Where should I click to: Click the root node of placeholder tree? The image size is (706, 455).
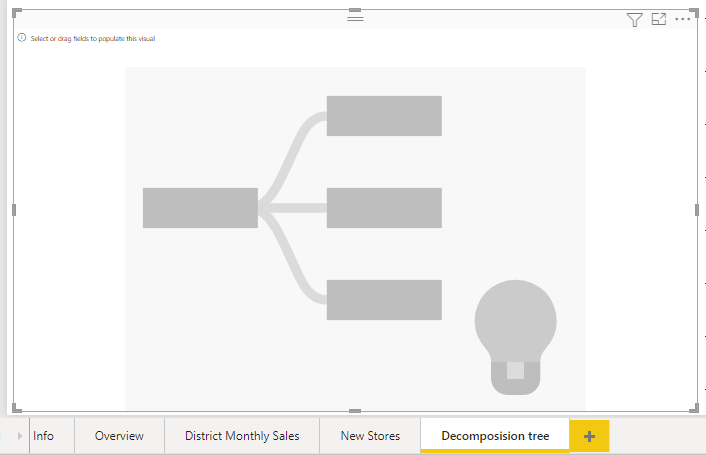(200, 208)
